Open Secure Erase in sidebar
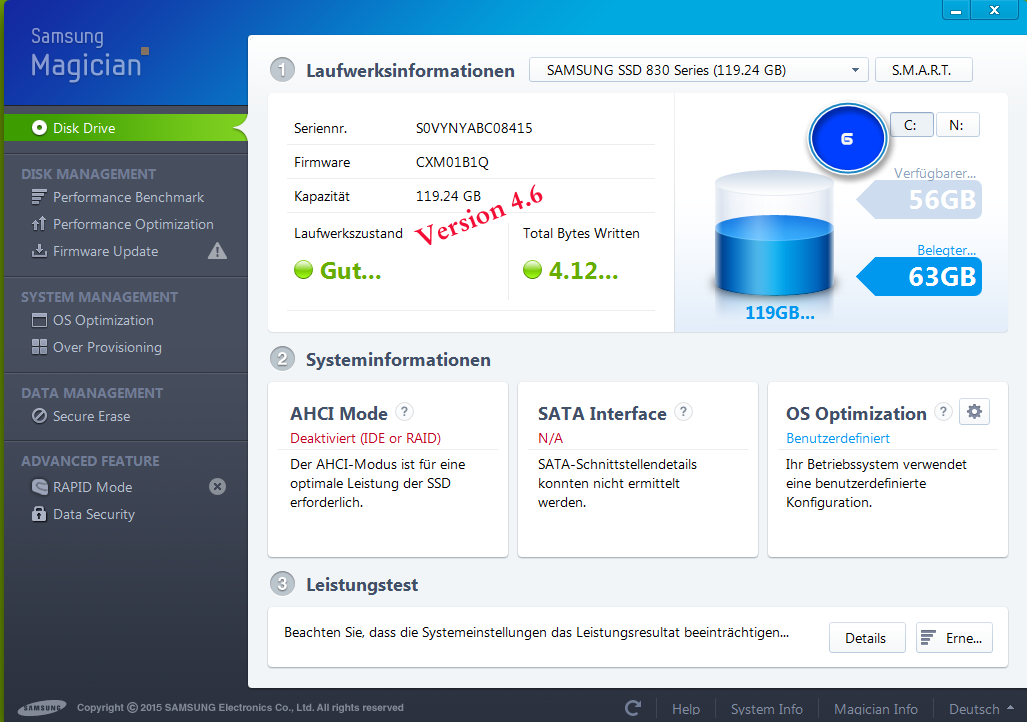The image size is (1027, 722). 91,416
